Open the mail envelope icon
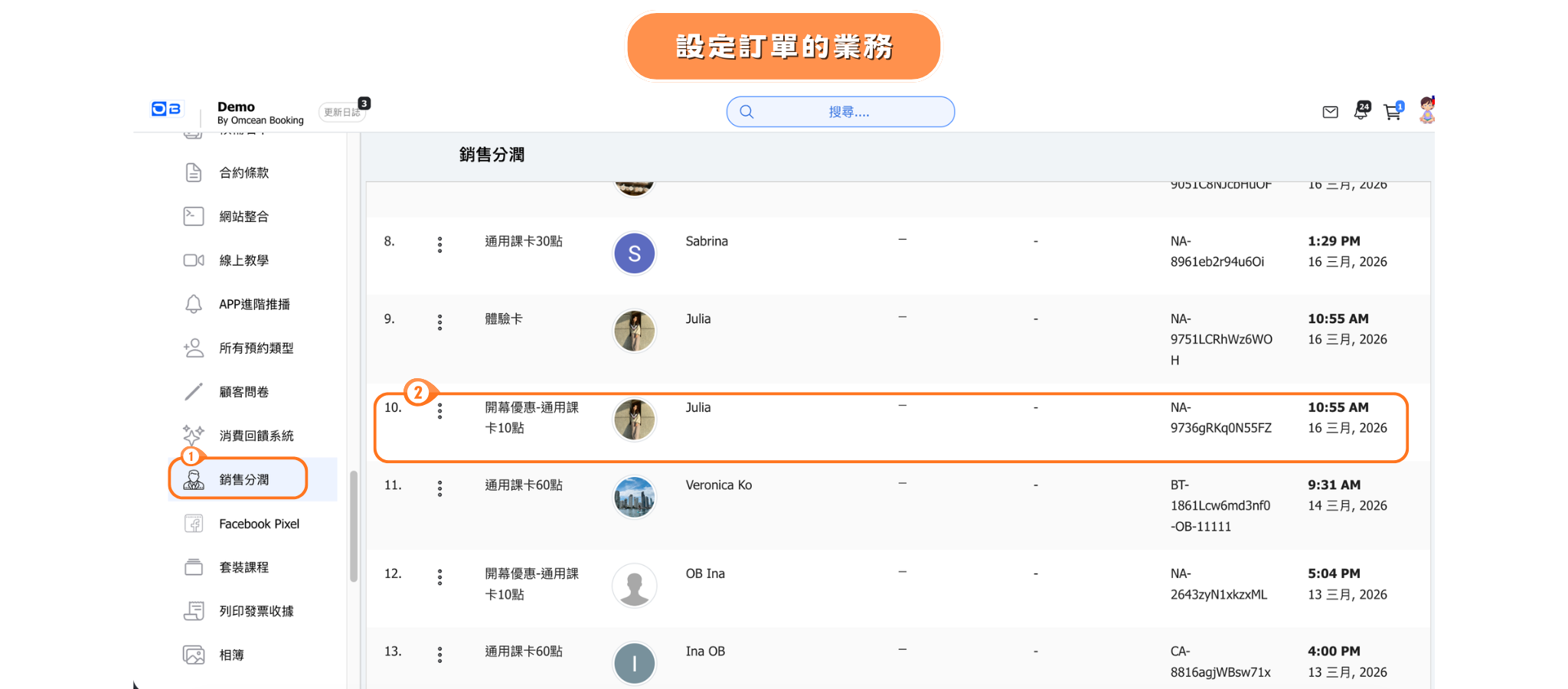This screenshot has height=689, width=1568. click(x=1330, y=113)
